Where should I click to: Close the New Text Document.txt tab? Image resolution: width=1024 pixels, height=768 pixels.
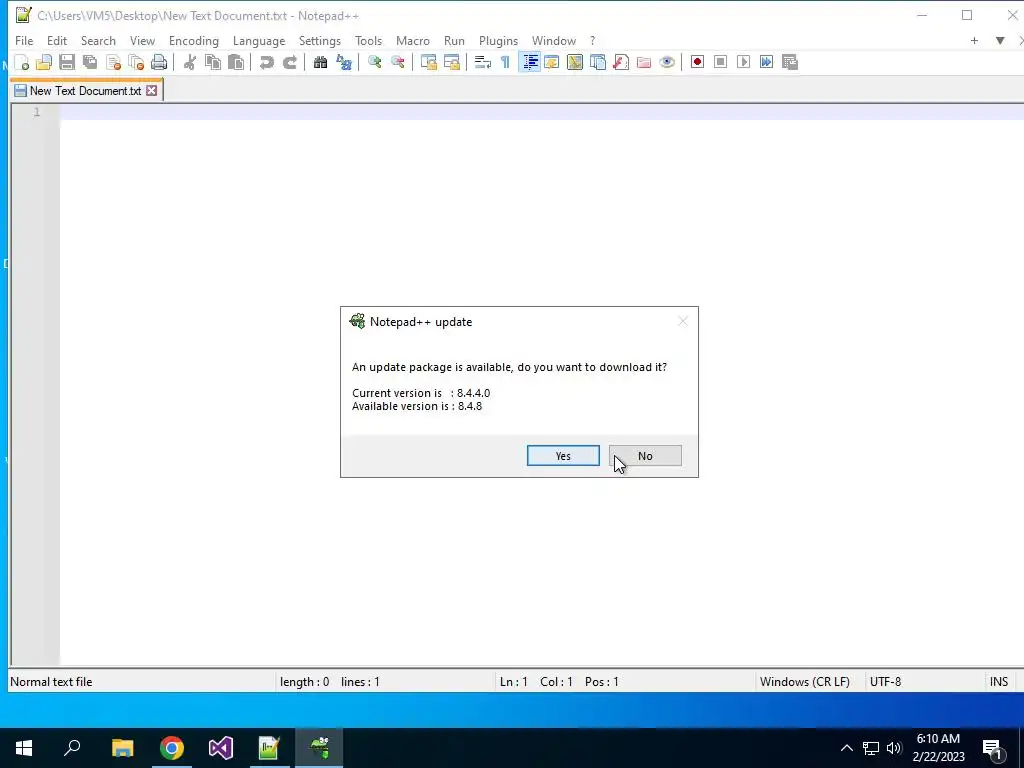(x=152, y=91)
